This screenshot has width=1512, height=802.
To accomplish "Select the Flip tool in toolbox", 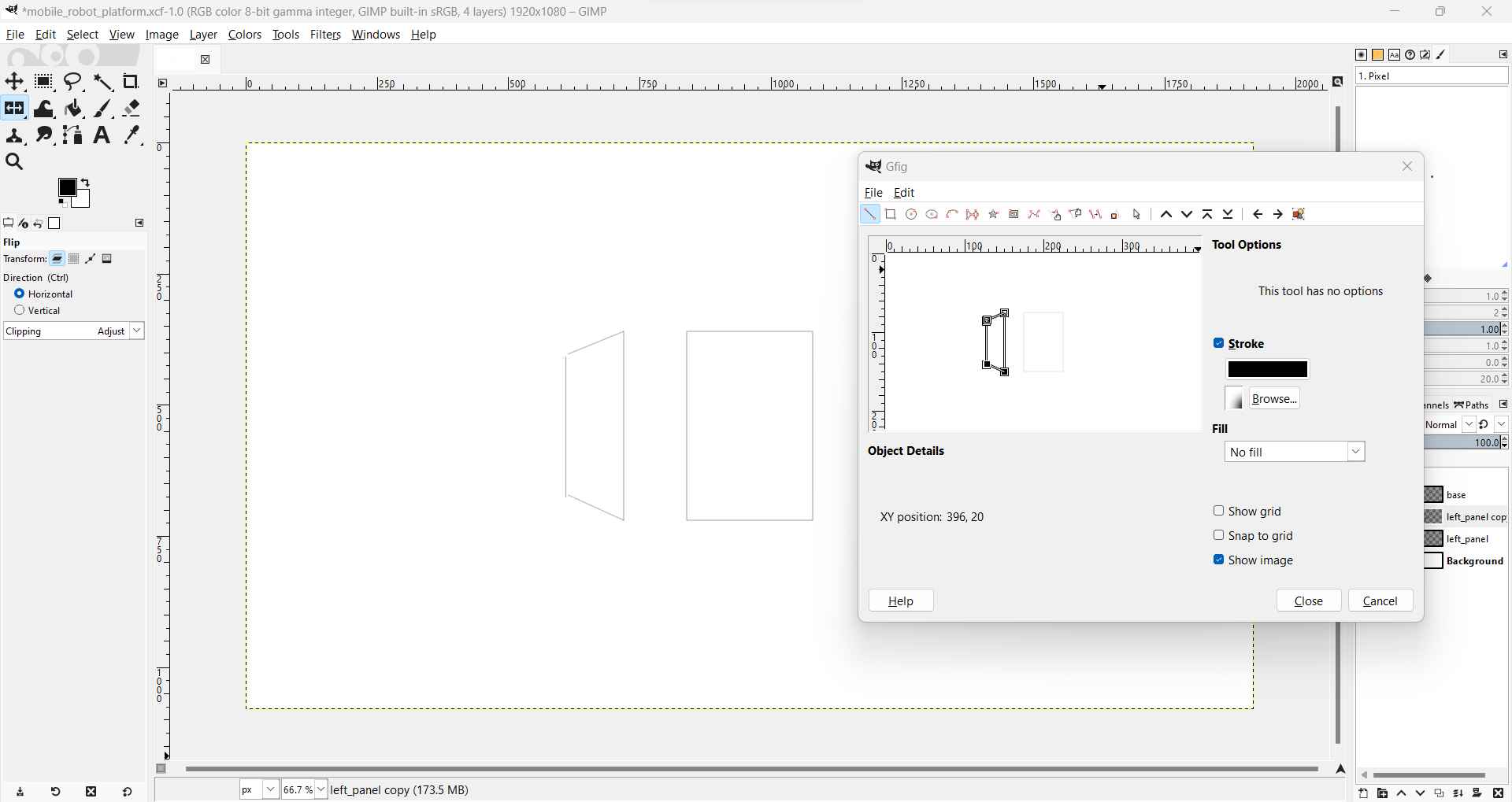I will click(x=14, y=109).
